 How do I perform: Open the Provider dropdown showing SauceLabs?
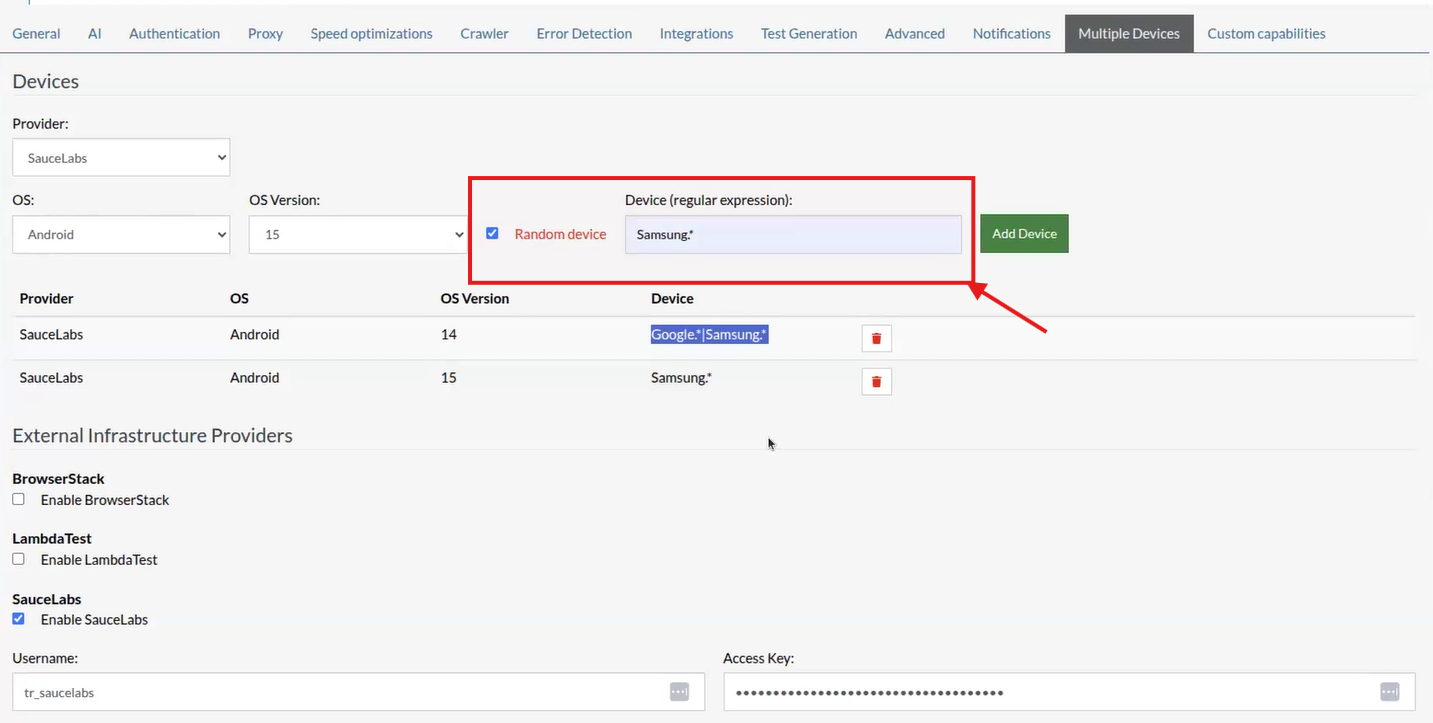[121, 157]
